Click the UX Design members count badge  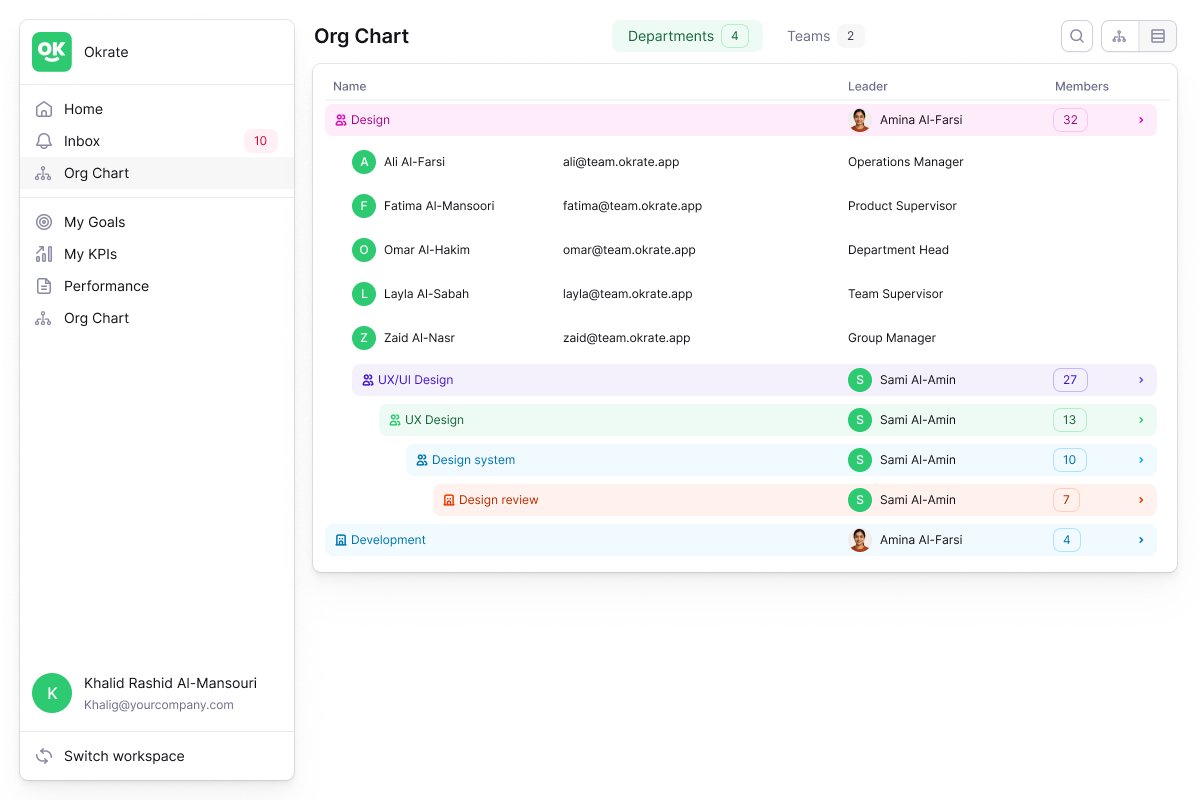1070,420
